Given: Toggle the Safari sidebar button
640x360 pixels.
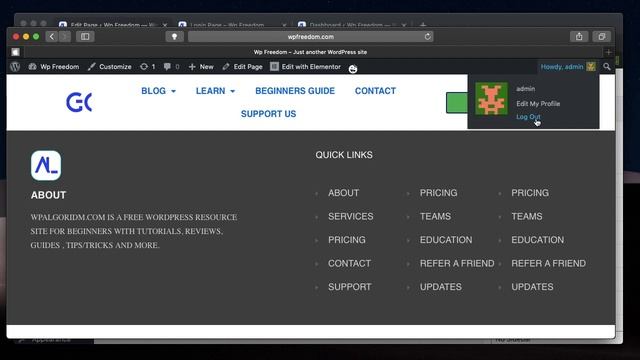Looking at the screenshot, I should click(x=85, y=37).
